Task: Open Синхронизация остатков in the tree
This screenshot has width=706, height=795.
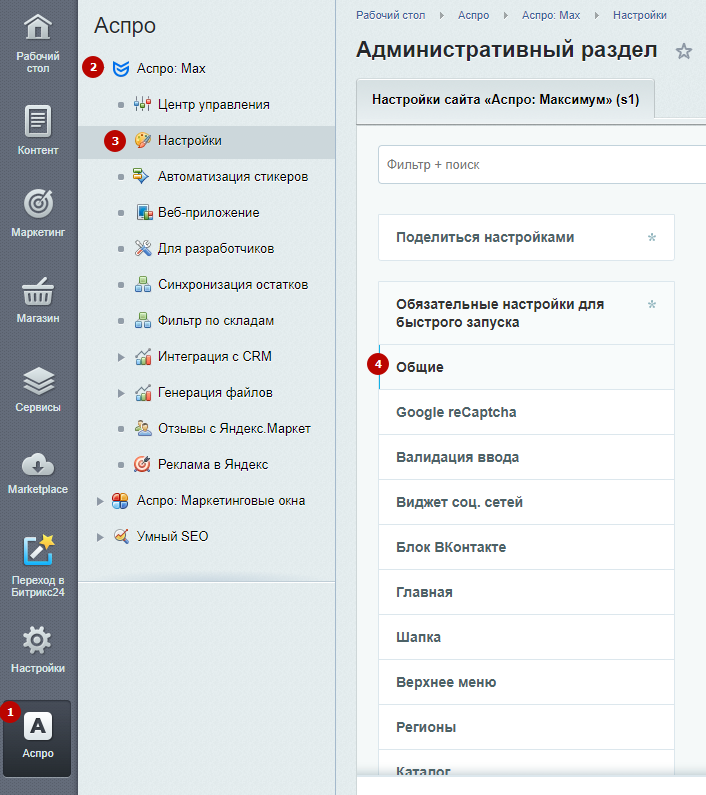Action: point(233,284)
